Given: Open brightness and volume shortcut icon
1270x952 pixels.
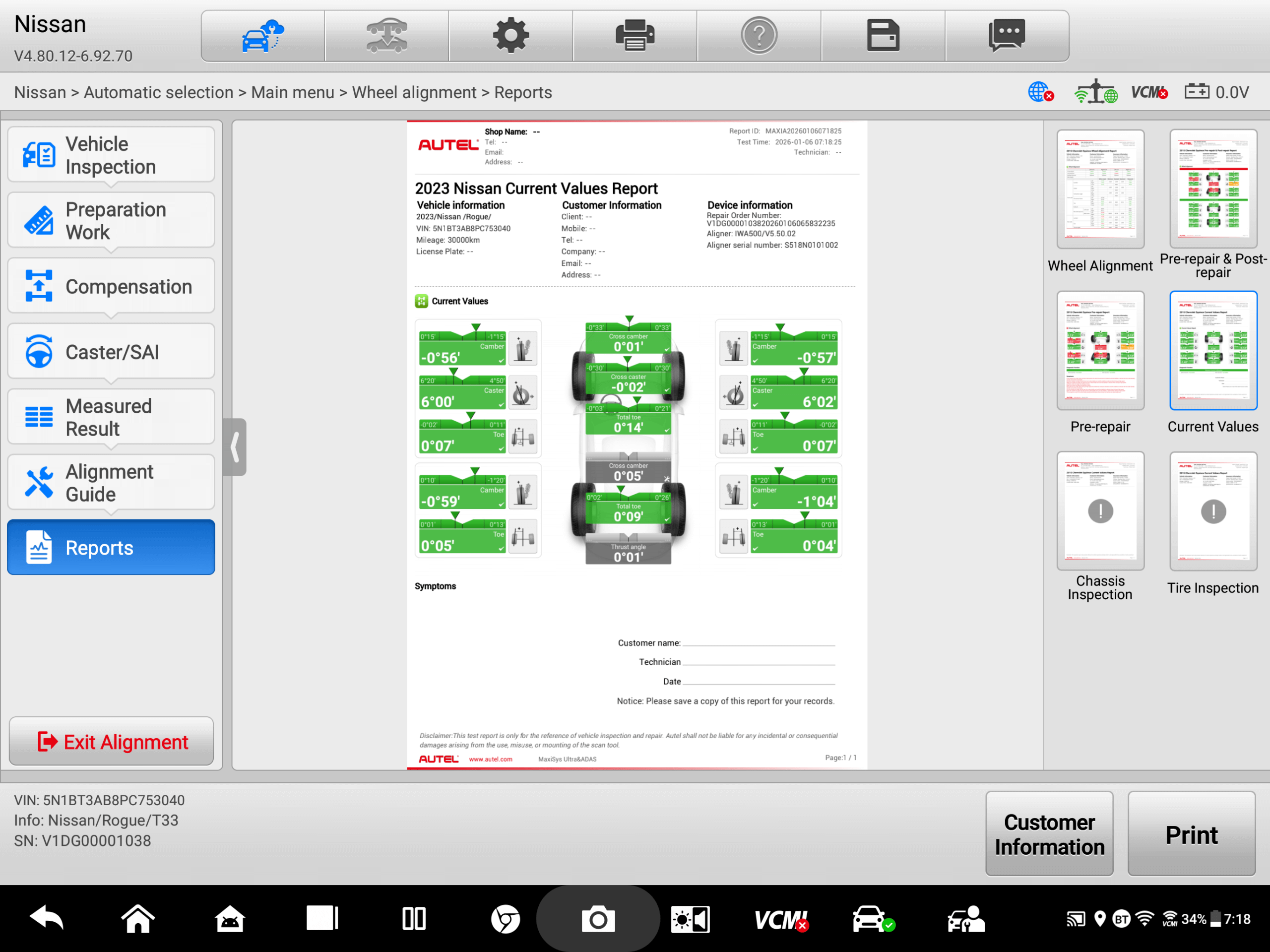Looking at the screenshot, I should tap(690, 920).
